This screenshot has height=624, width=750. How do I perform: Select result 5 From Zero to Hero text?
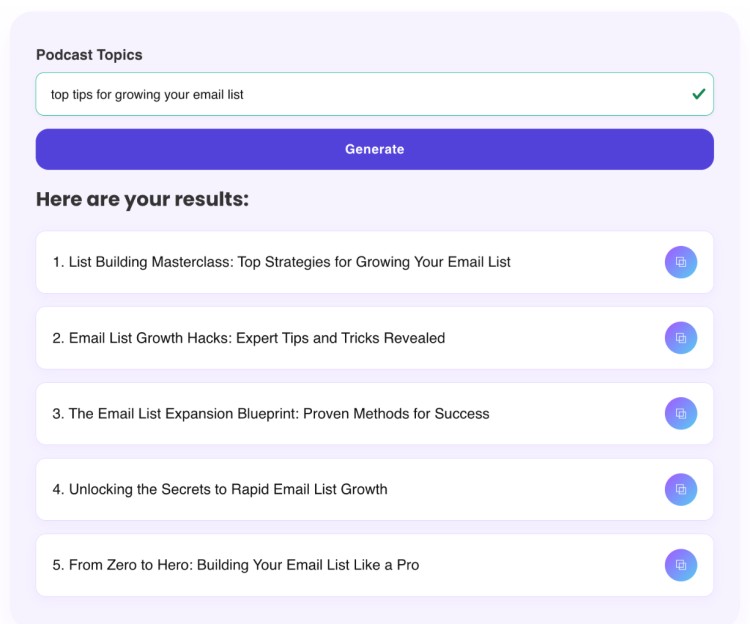(236, 565)
